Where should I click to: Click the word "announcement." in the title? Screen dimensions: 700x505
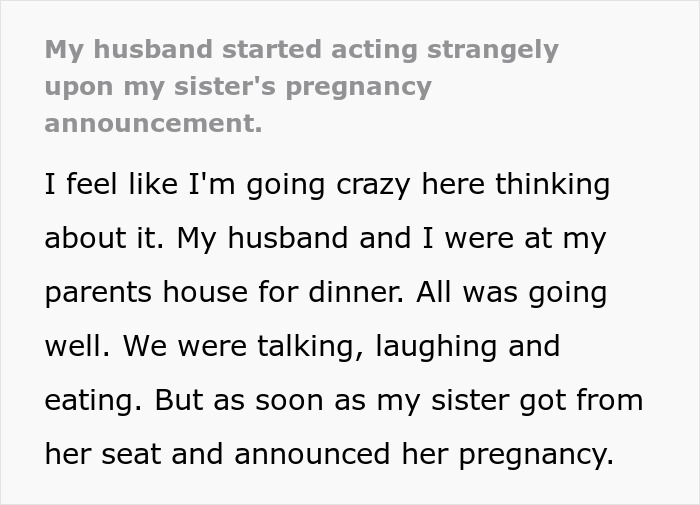coord(153,124)
